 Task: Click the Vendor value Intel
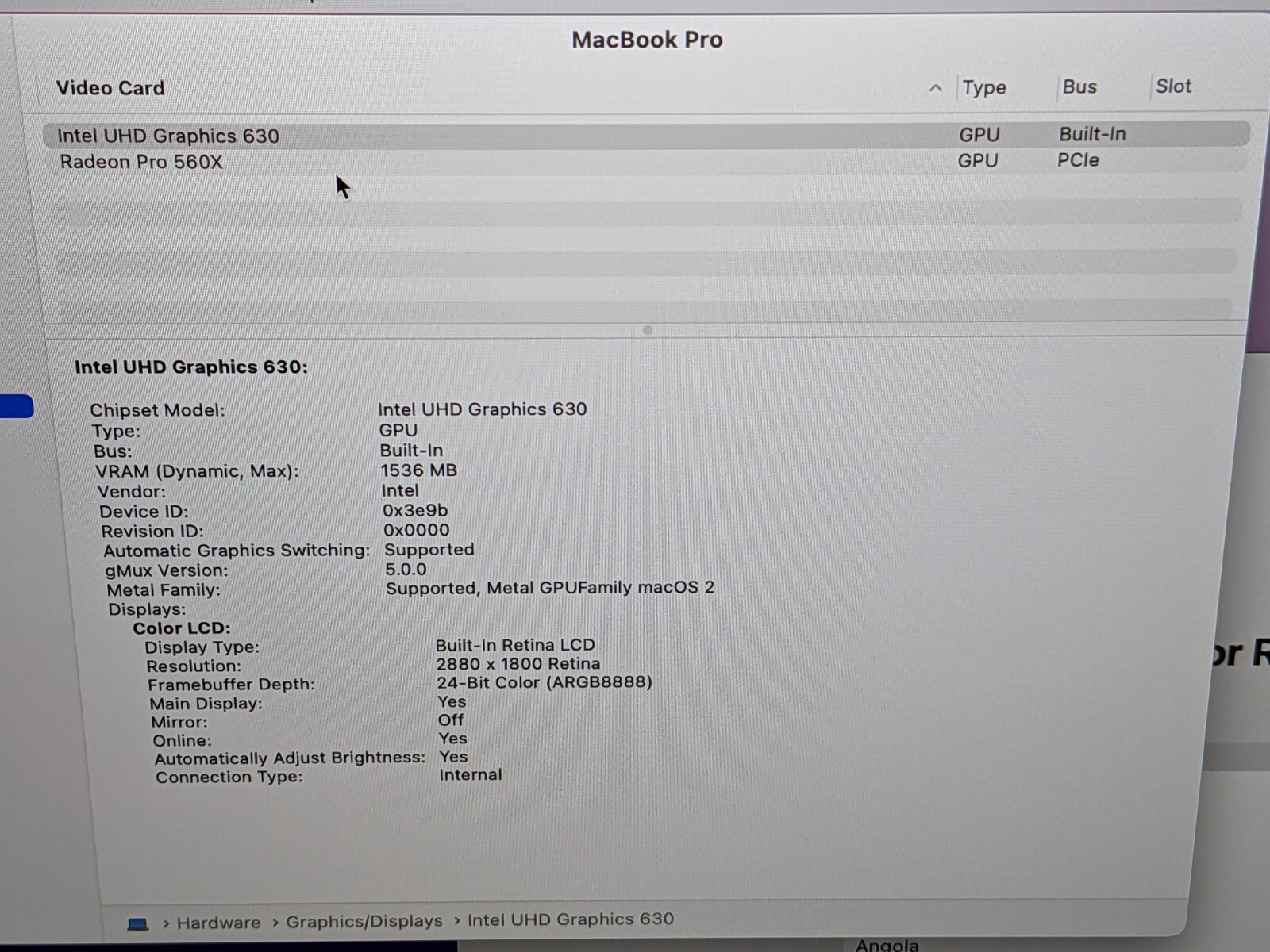click(400, 490)
